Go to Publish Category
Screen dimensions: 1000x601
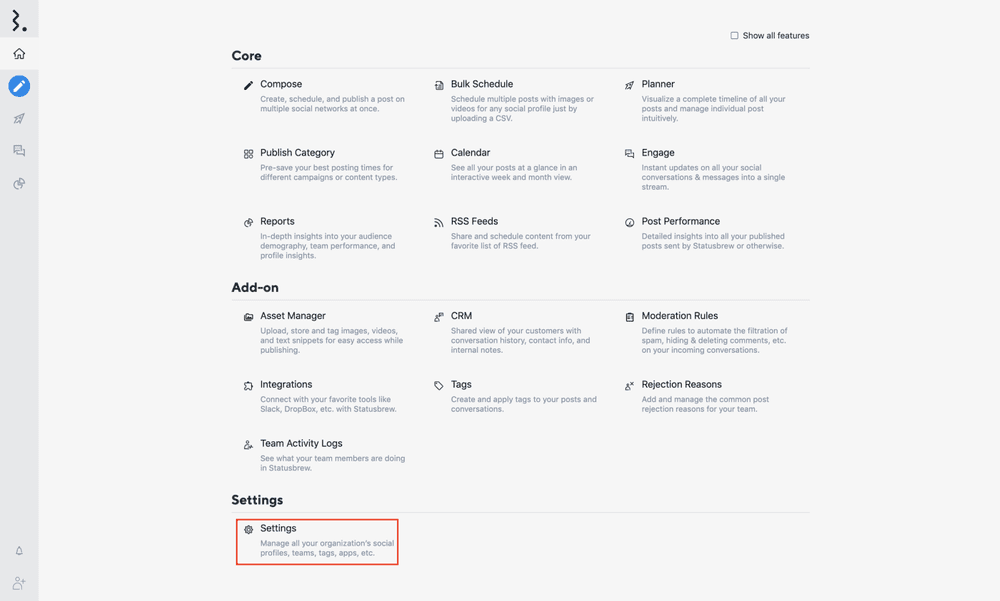[x=297, y=153]
